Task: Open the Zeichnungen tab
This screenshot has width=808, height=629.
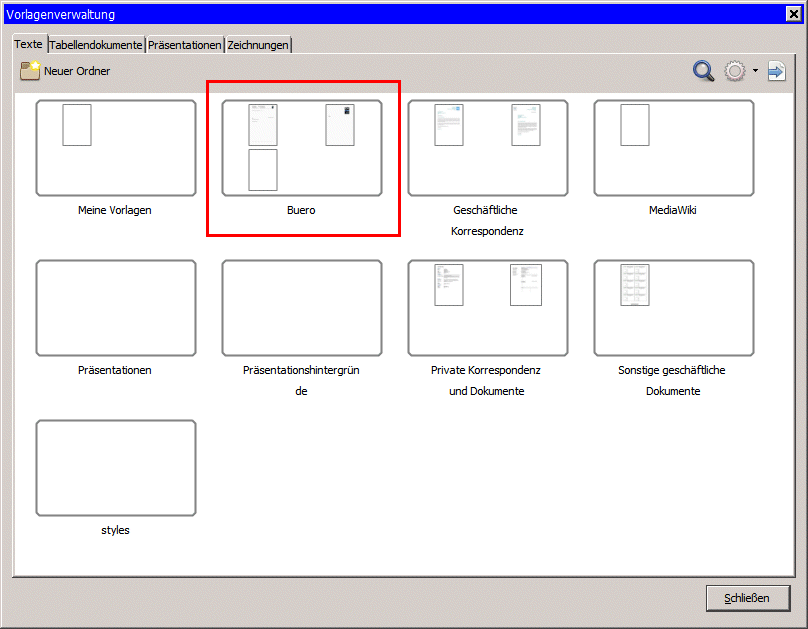Action: (258, 44)
